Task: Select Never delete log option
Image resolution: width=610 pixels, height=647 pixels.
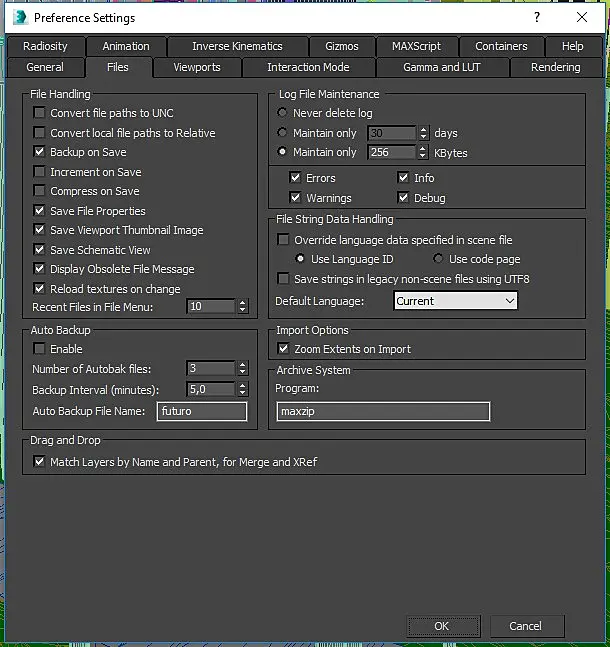Action: tap(282, 112)
